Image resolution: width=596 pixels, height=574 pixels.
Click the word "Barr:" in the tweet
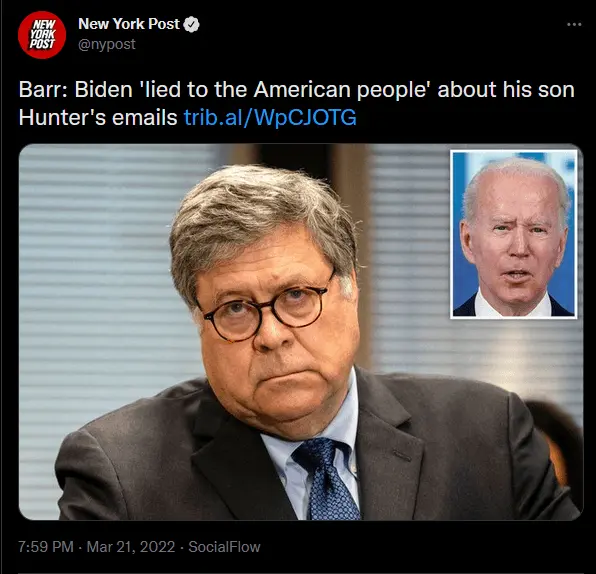(43, 90)
